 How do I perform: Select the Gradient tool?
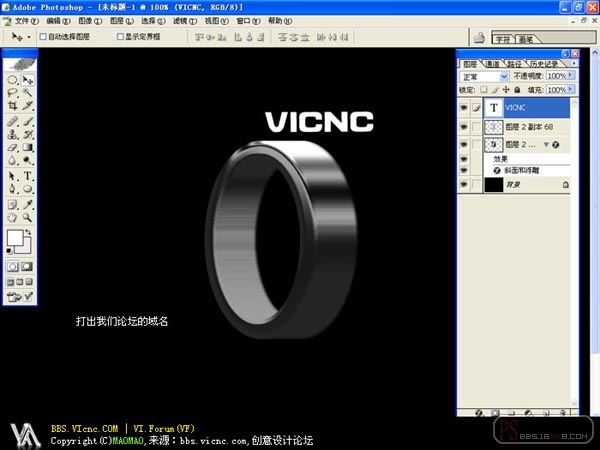28,147
